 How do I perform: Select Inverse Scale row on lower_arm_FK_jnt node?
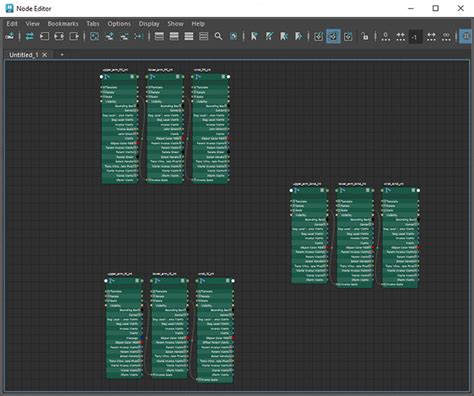165,180
